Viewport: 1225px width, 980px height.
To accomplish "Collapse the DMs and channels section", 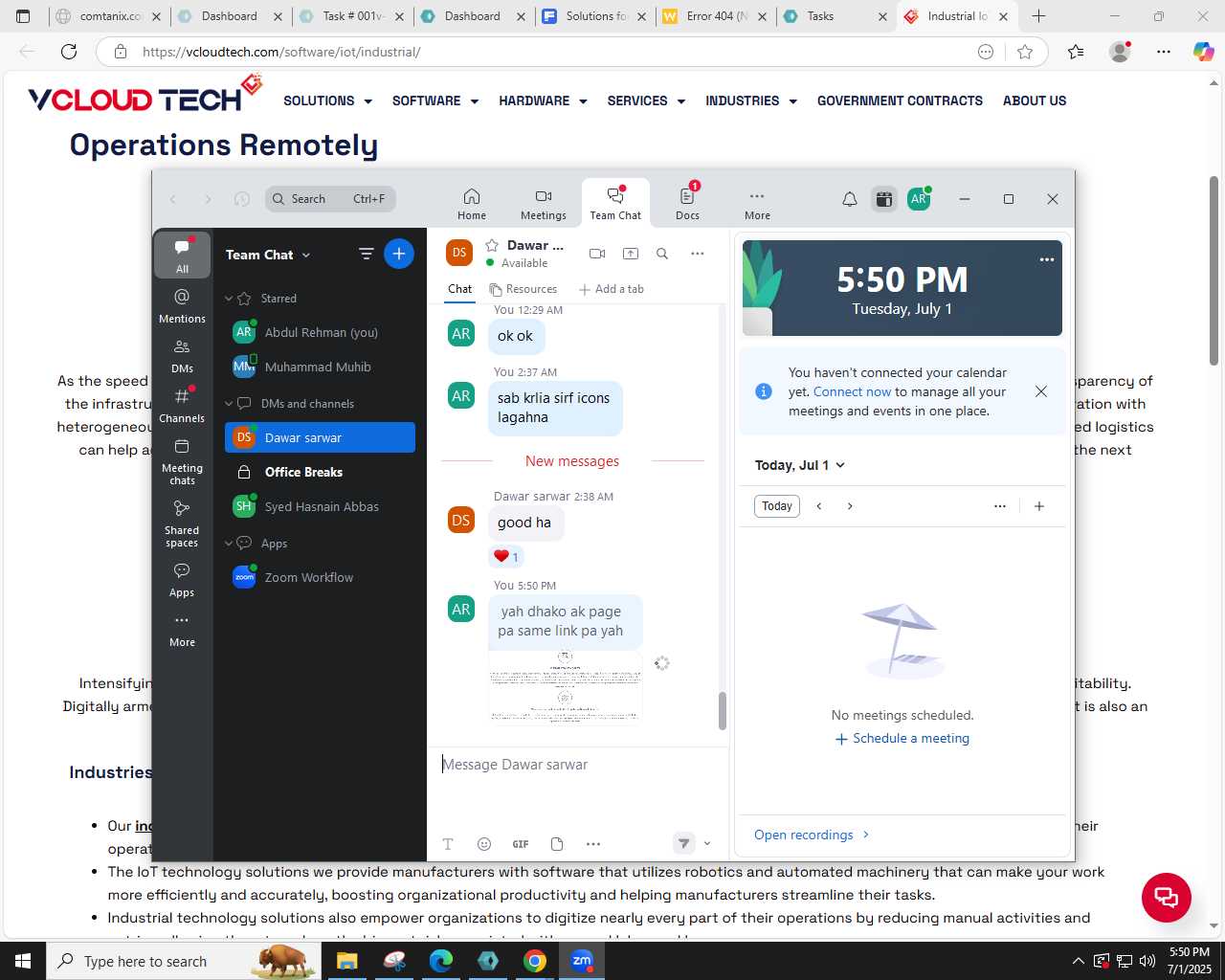I will [229, 404].
